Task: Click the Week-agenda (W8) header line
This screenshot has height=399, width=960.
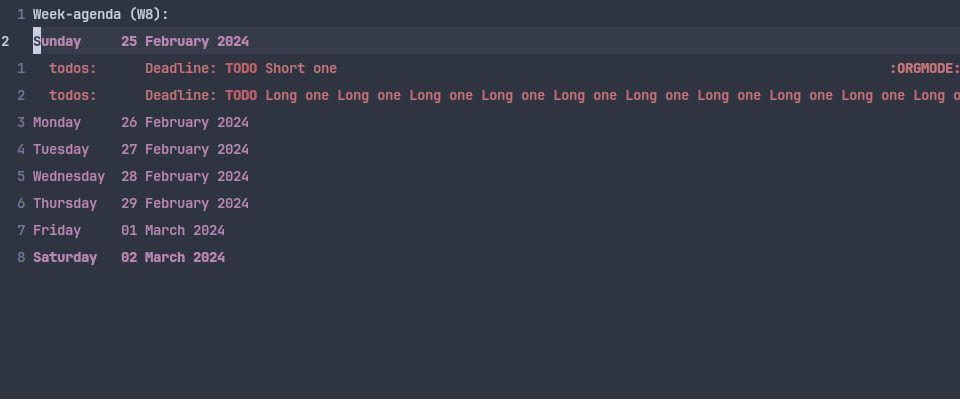Action: [100, 14]
